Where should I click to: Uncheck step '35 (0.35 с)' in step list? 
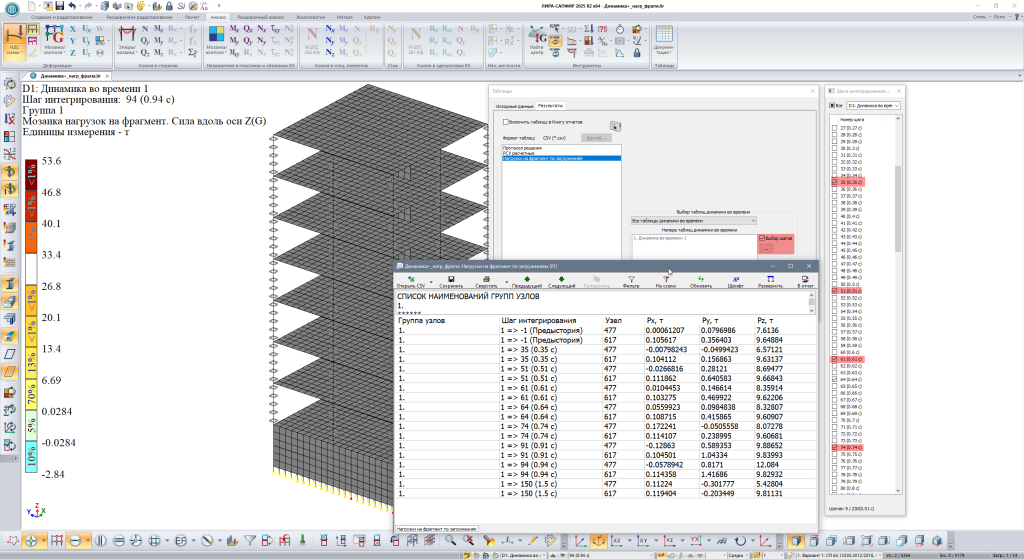(835, 183)
